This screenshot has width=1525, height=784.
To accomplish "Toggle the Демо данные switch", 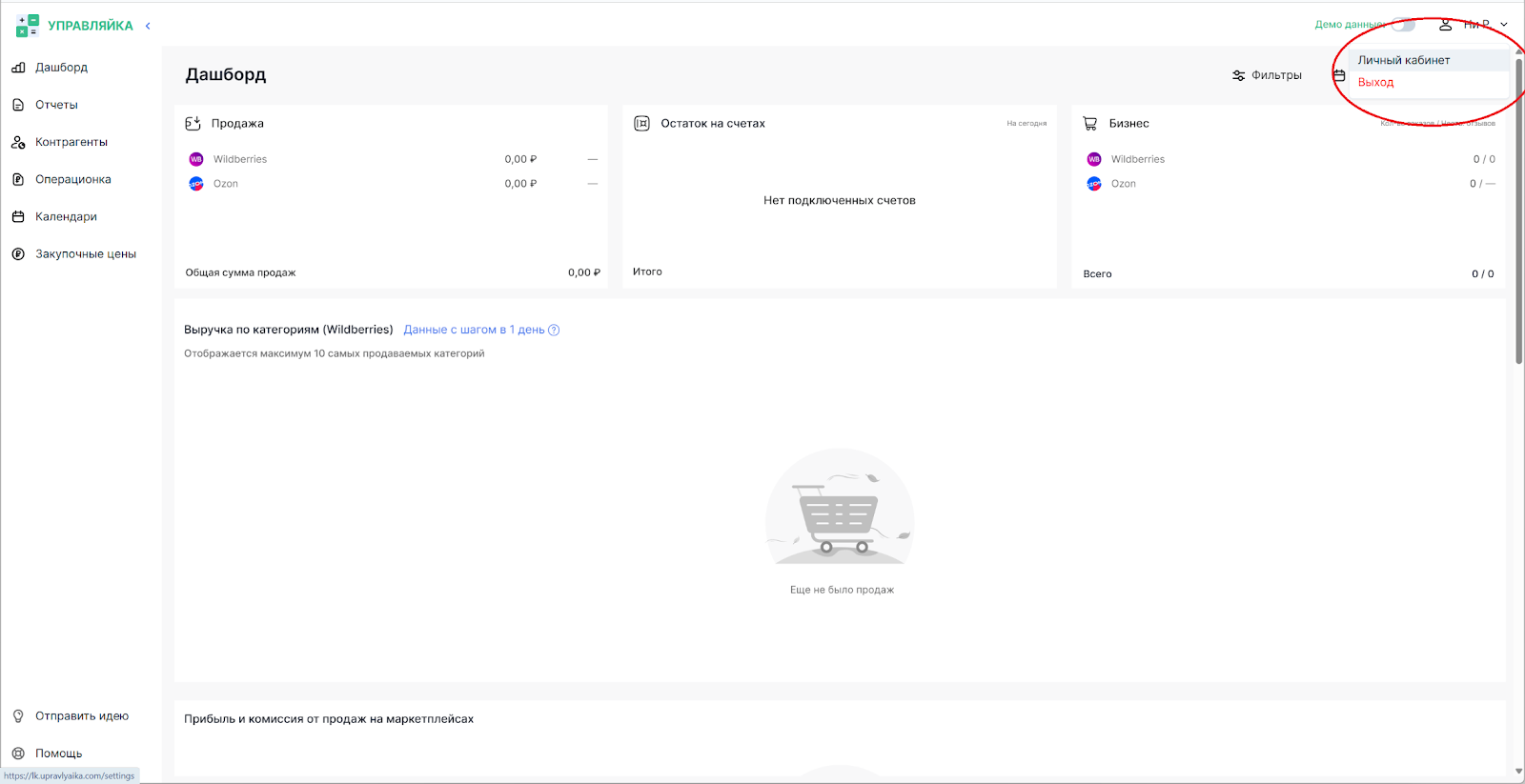I will coord(1403,25).
